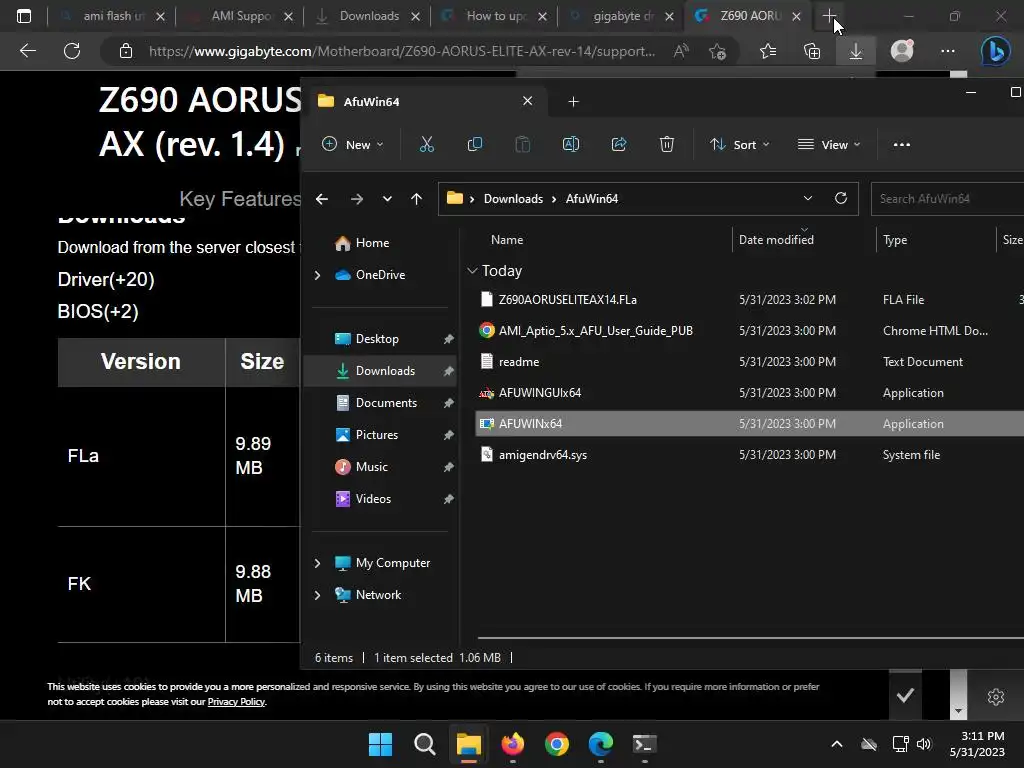Accept cookies with the checkmark button

[905, 696]
